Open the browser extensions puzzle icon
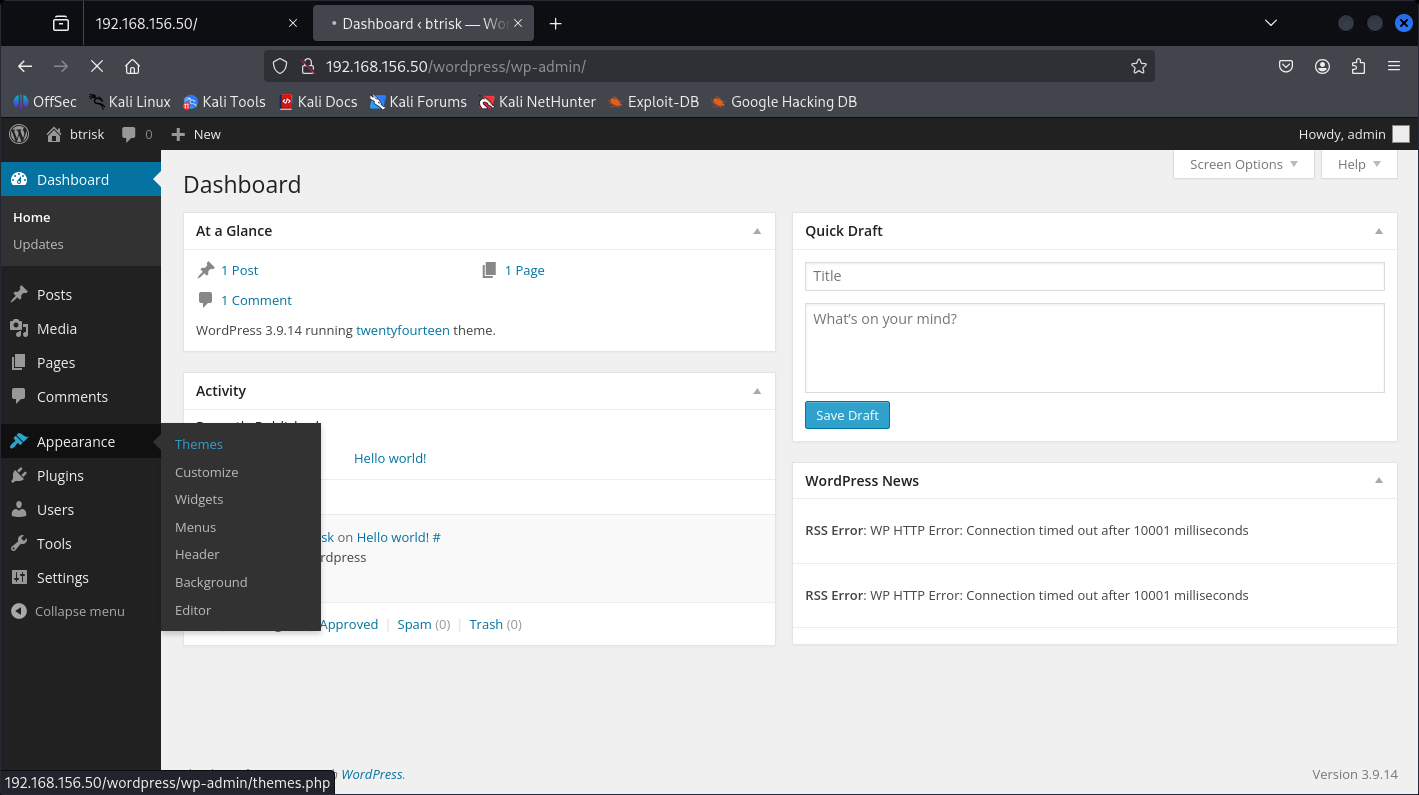Screen dimensions: 1419x795 click(x=1358, y=67)
